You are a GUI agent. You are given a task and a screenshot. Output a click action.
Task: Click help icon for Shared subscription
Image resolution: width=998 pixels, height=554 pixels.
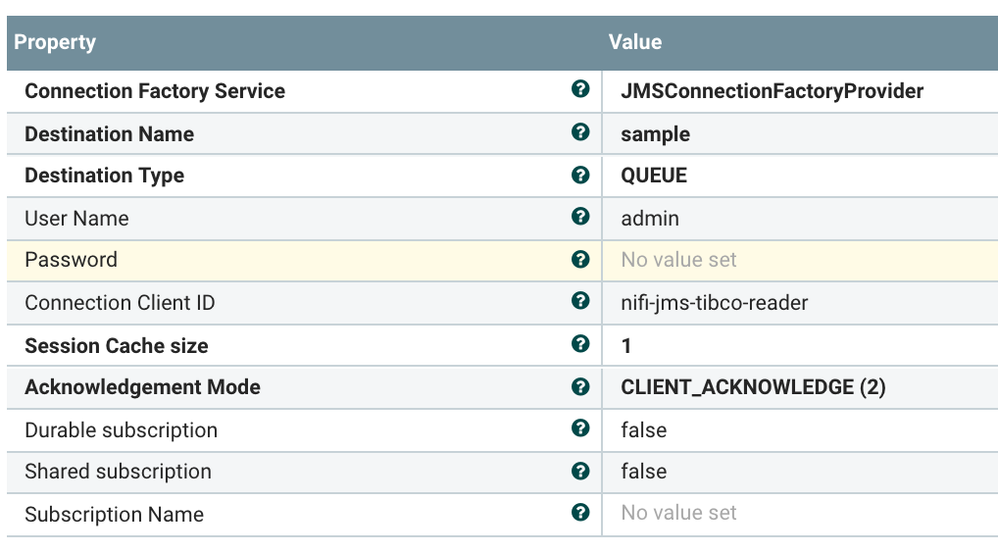580,471
